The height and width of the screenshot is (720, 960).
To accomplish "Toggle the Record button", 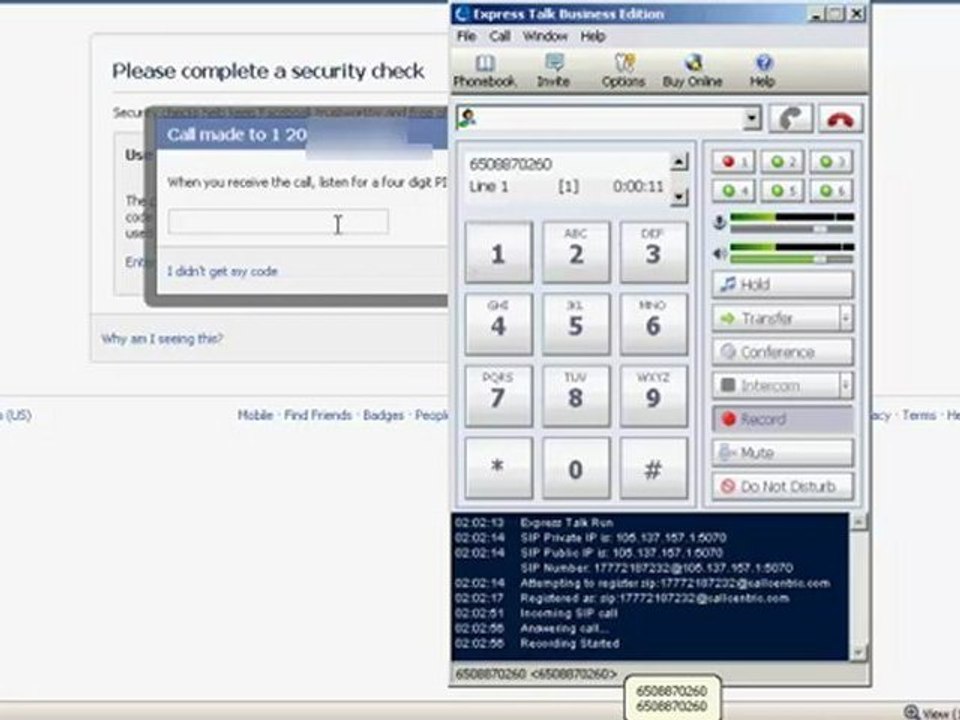I will point(782,419).
